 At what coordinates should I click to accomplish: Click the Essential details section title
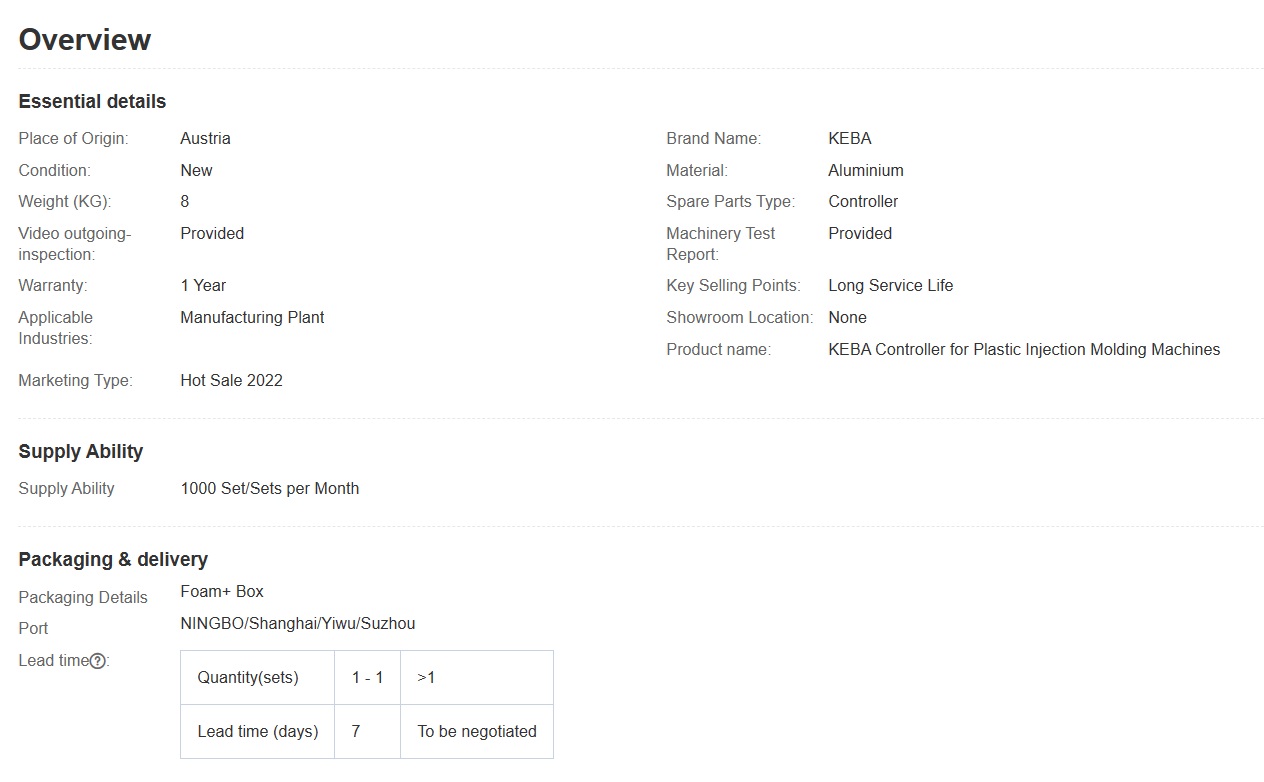(92, 102)
